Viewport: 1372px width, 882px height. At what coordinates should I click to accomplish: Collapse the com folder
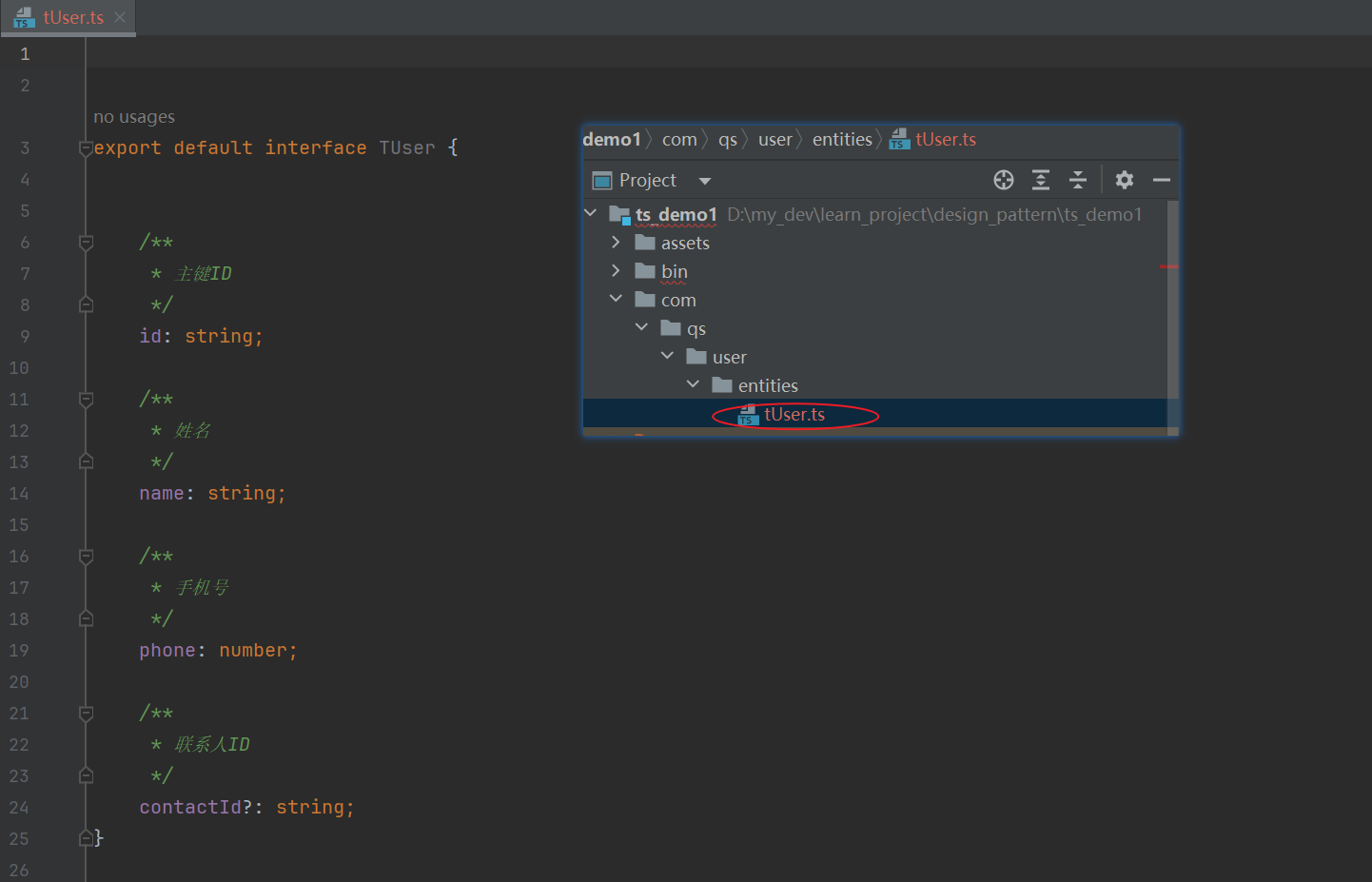[x=616, y=299]
